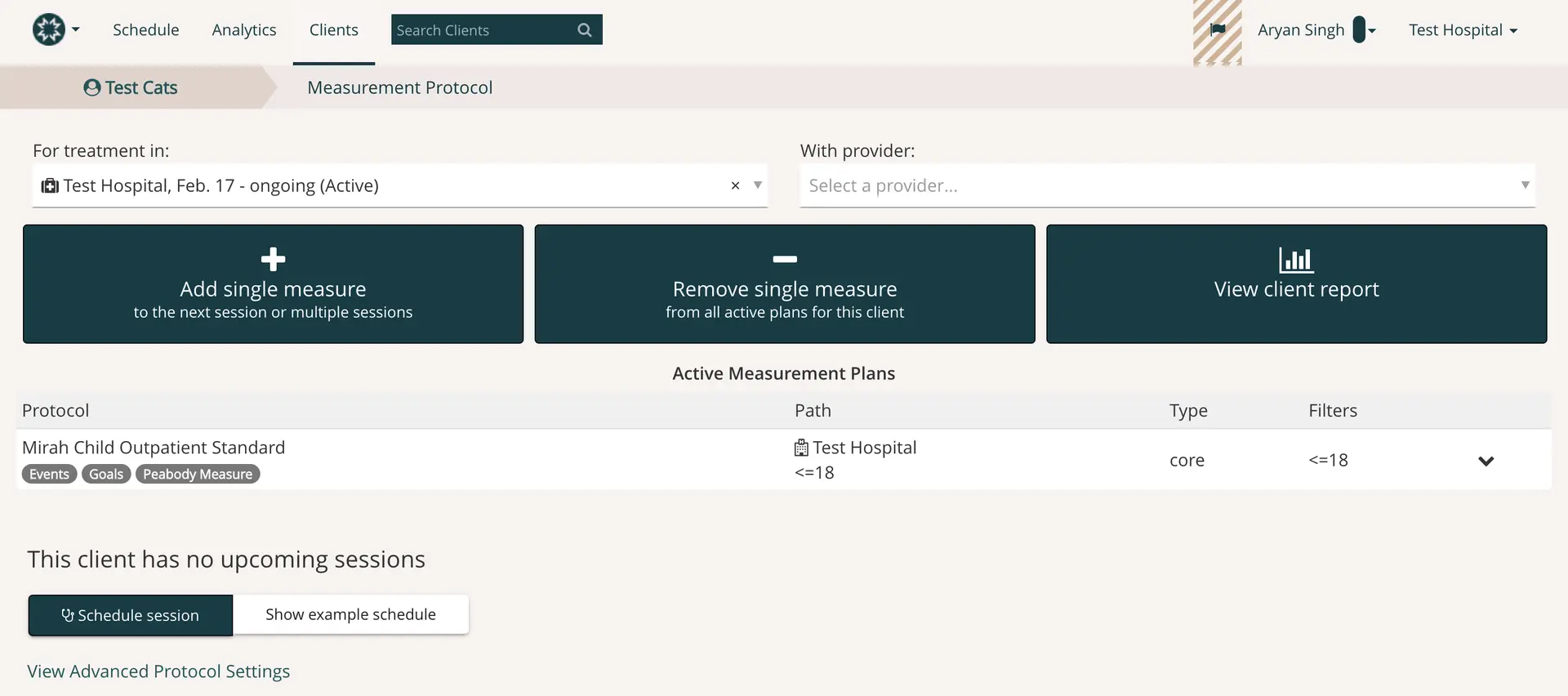Select the Peabody Measure tag chip

point(197,474)
